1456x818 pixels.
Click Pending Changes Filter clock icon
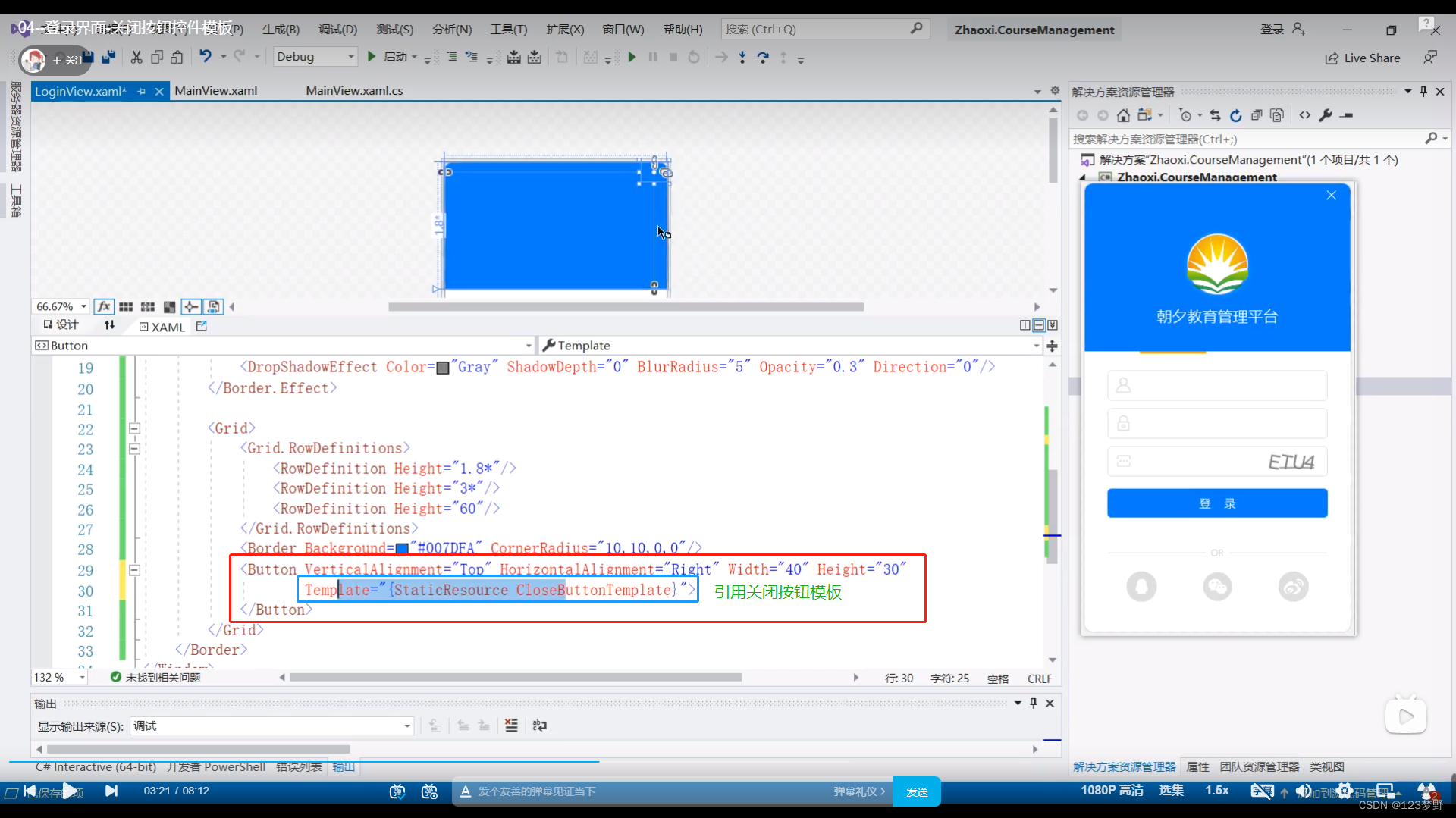[x=1185, y=115]
